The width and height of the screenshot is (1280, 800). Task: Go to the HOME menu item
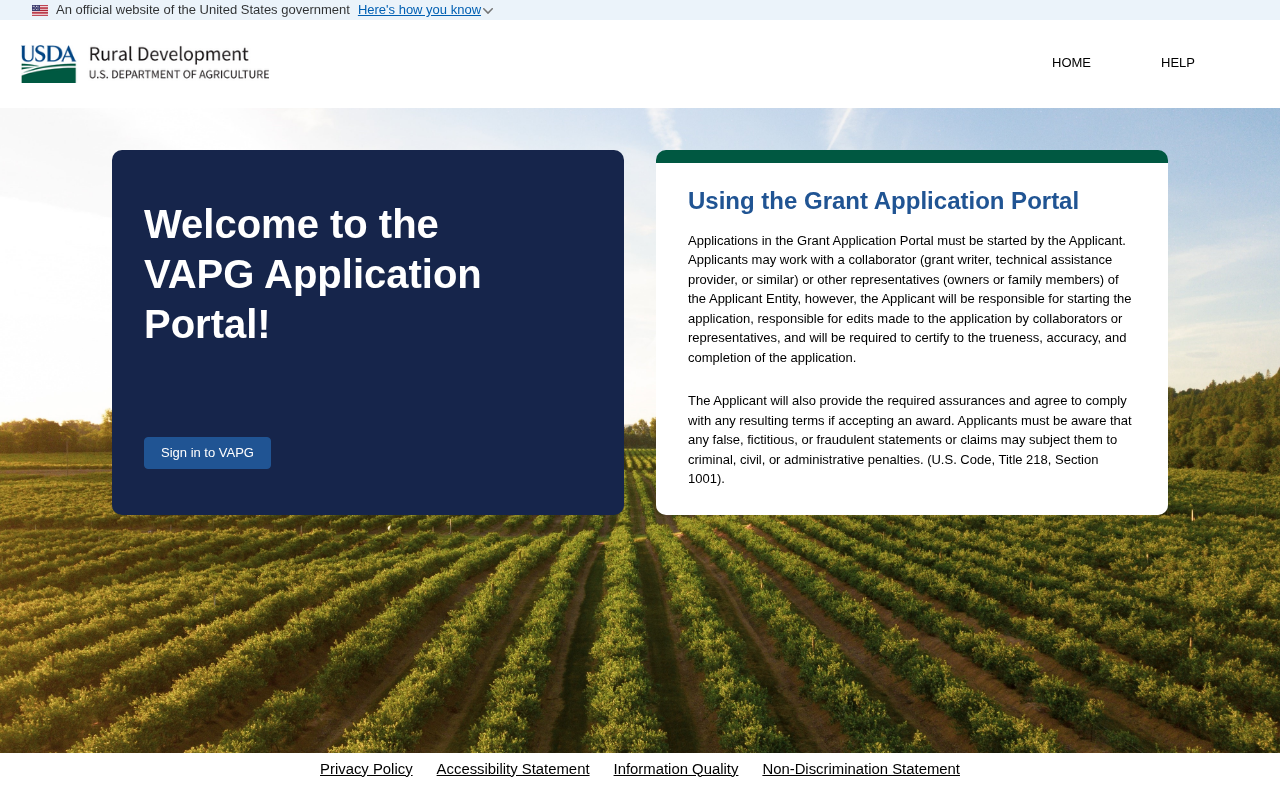[1071, 63]
